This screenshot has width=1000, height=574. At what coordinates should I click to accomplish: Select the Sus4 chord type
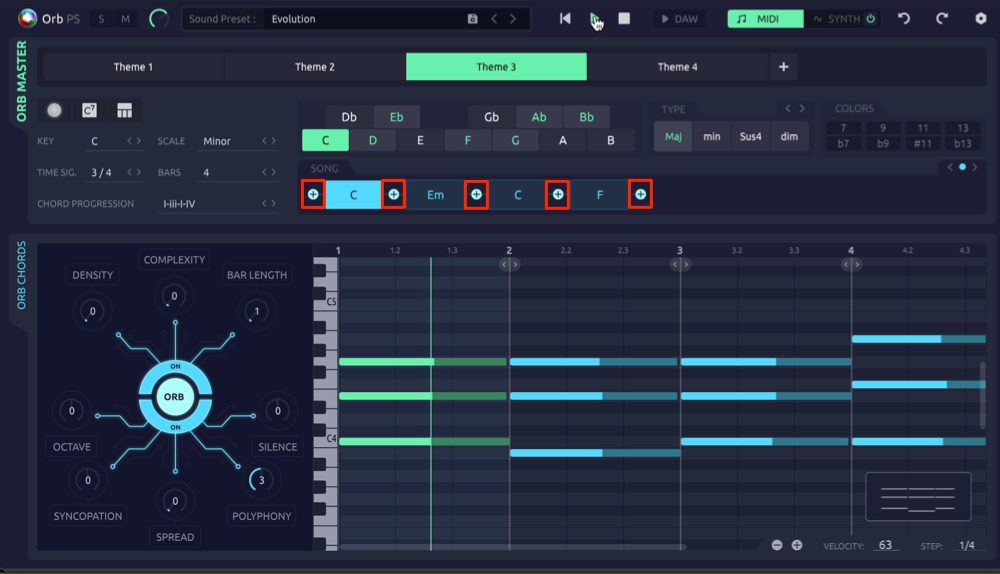(x=751, y=136)
